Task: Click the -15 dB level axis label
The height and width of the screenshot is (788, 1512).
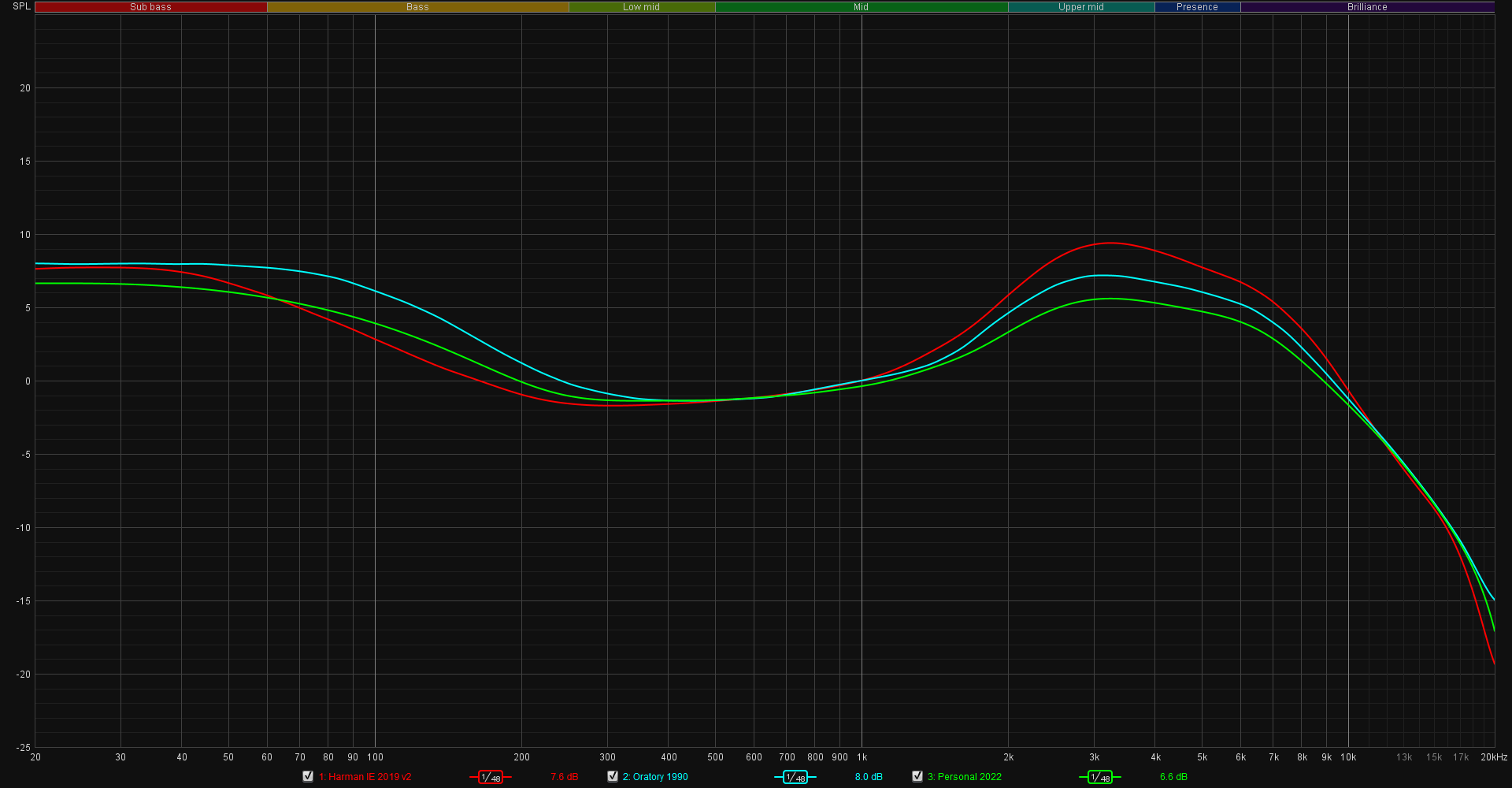Action: click(x=24, y=601)
